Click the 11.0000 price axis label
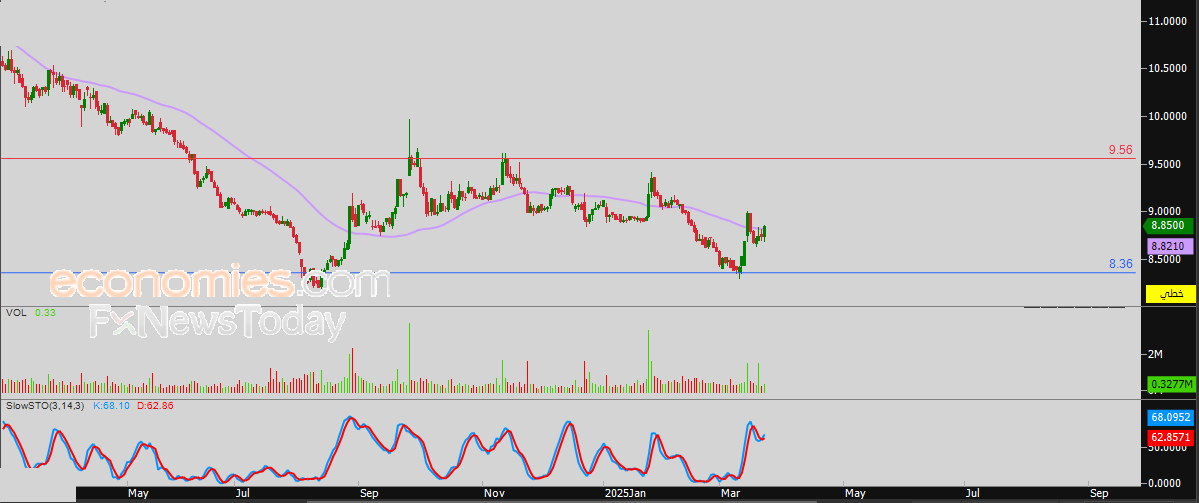Screen dimensions: 1199x503 pyautogui.click(x=1166, y=21)
